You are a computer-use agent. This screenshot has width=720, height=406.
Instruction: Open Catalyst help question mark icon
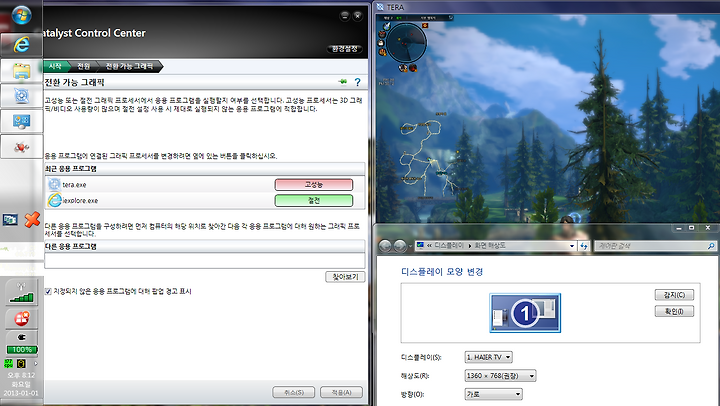[x=357, y=82]
